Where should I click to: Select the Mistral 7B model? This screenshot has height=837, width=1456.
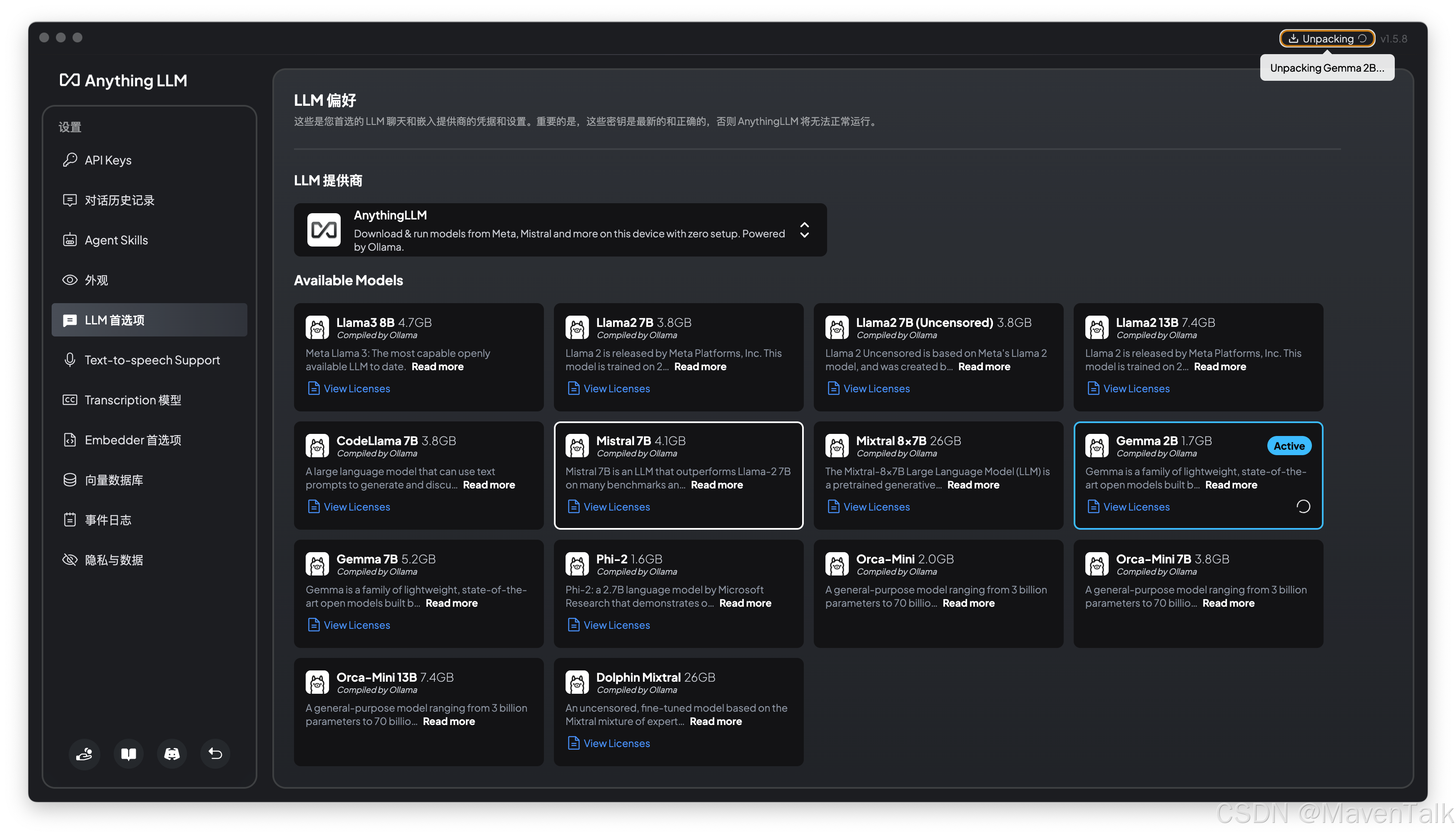(x=678, y=476)
